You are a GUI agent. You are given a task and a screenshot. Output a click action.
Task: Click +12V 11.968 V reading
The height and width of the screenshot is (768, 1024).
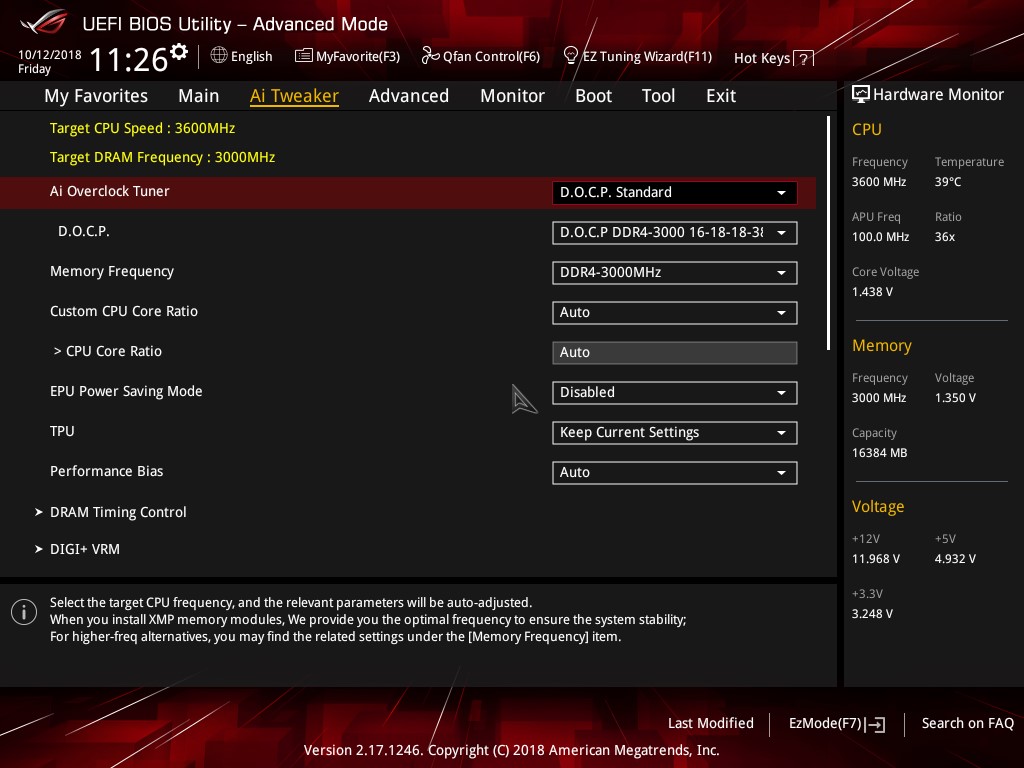click(876, 558)
